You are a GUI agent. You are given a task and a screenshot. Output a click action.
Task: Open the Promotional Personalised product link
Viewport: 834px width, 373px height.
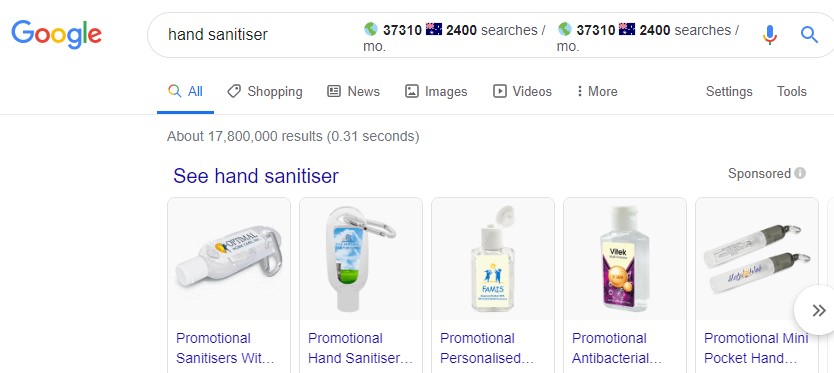(x=487, y=349)
